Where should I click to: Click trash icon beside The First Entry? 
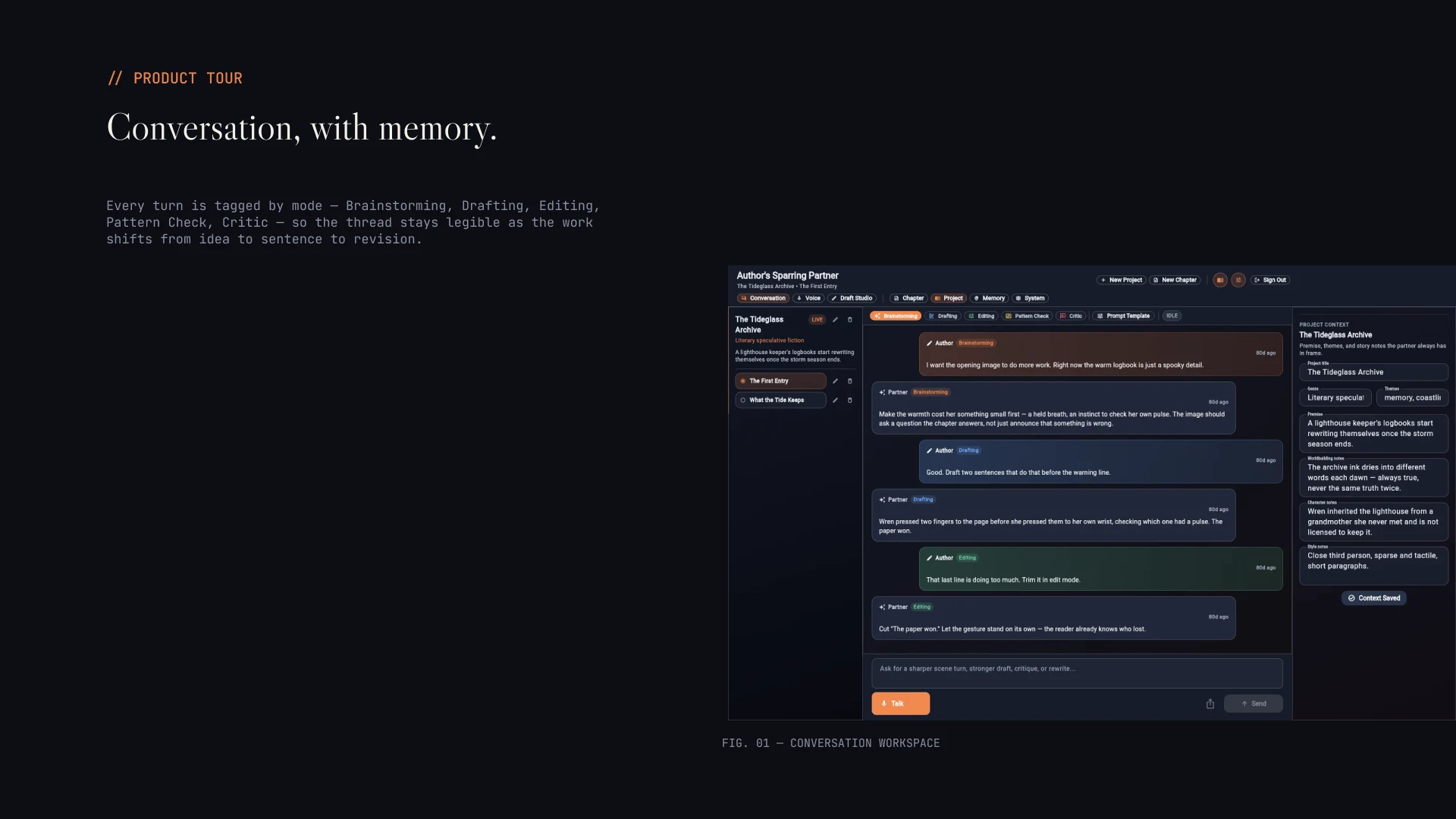[849, 381]
